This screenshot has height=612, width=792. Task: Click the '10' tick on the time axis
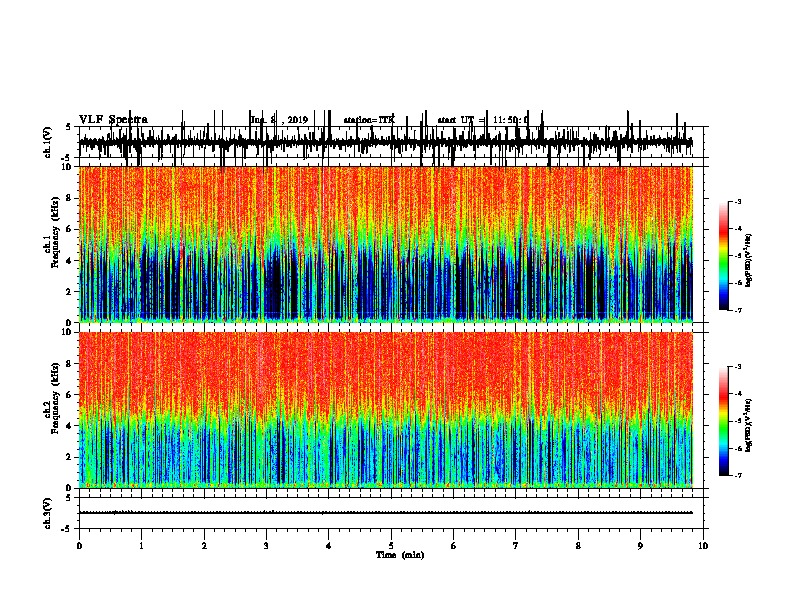coord(703,546)
